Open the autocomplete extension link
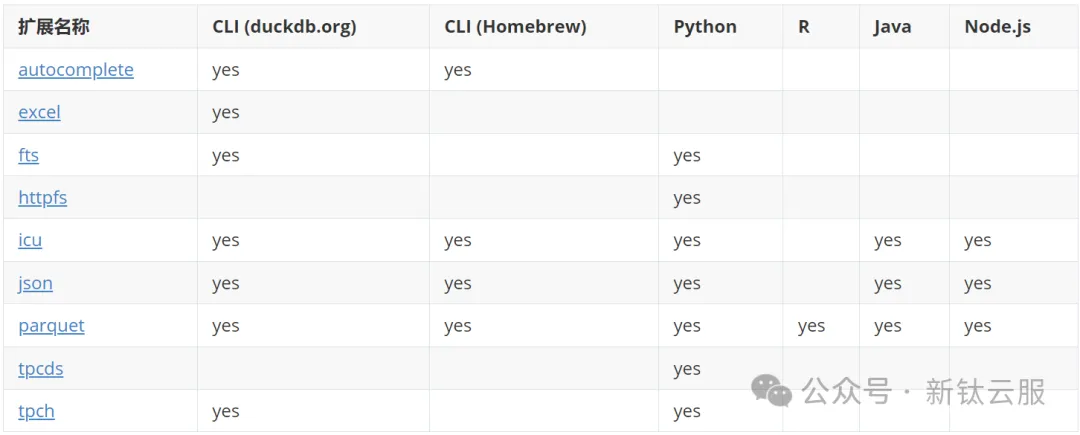 click(75, 70)
